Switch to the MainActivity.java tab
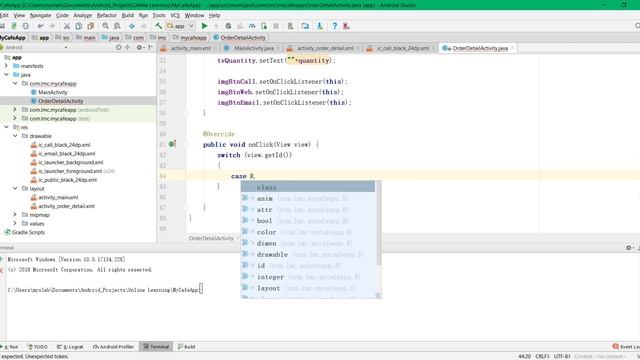The width and height of the screenshot is (640, 360). pyautogui.click(x=253, y=48)
